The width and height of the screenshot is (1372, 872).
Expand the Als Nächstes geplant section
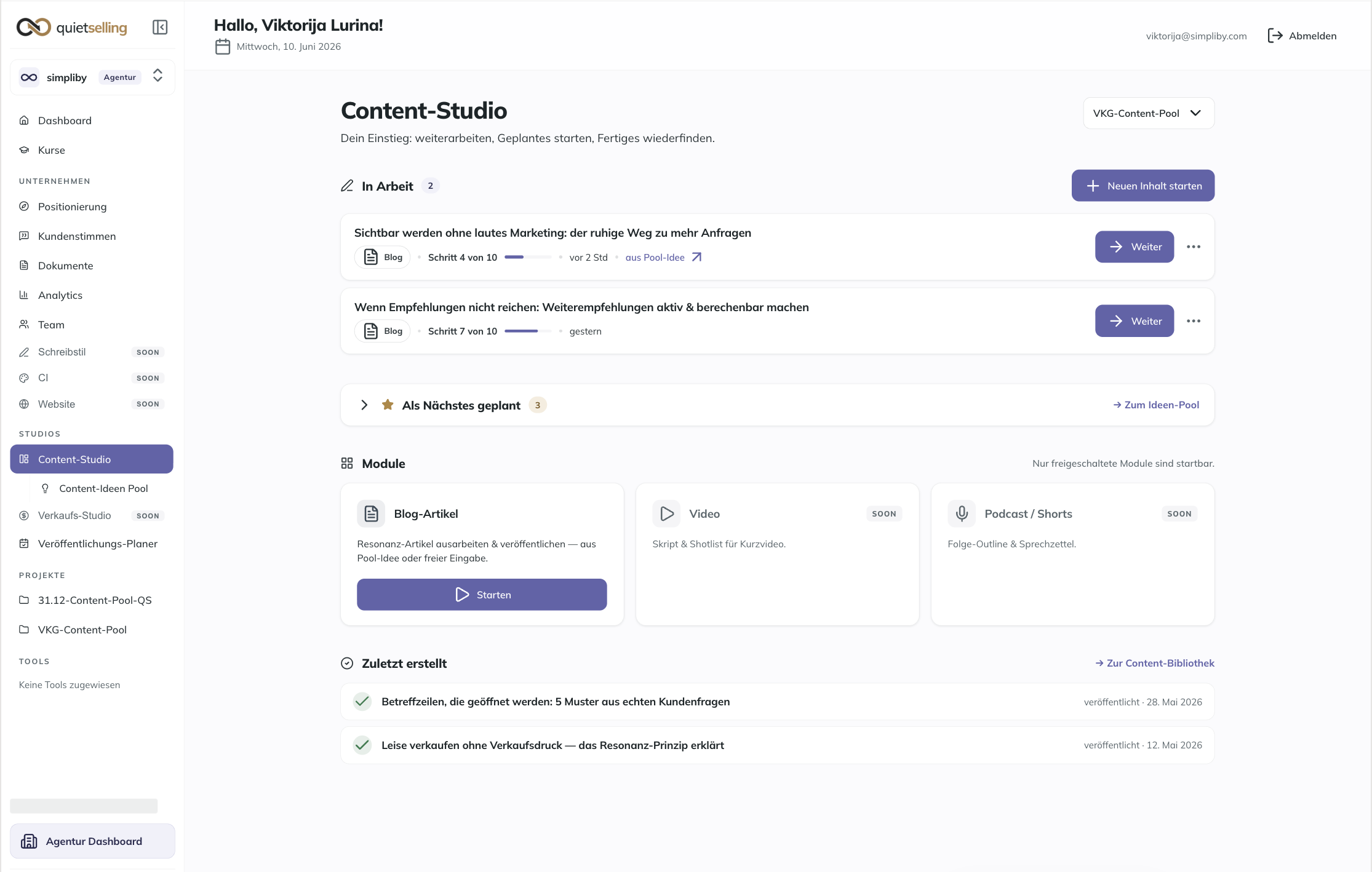coord(364,405)
